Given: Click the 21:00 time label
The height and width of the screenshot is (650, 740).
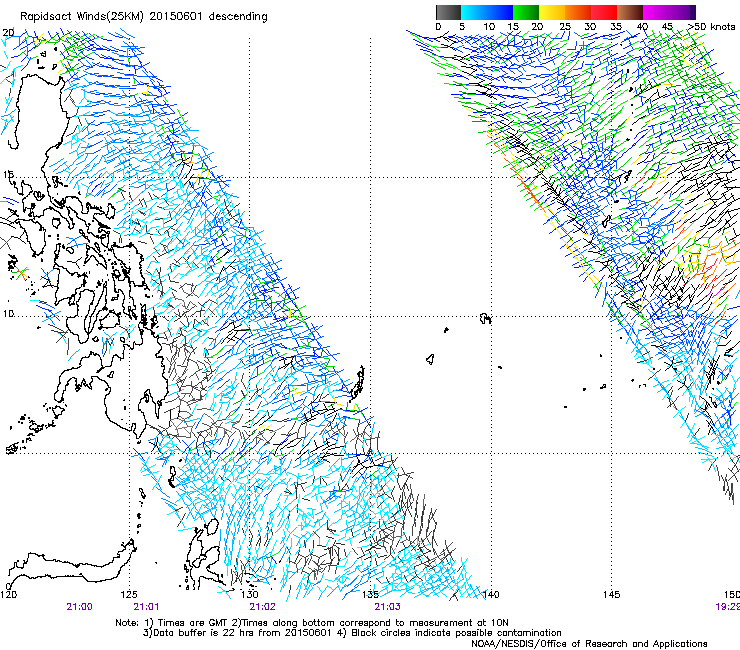Looking at the screenshot, I should click(79, 607).
